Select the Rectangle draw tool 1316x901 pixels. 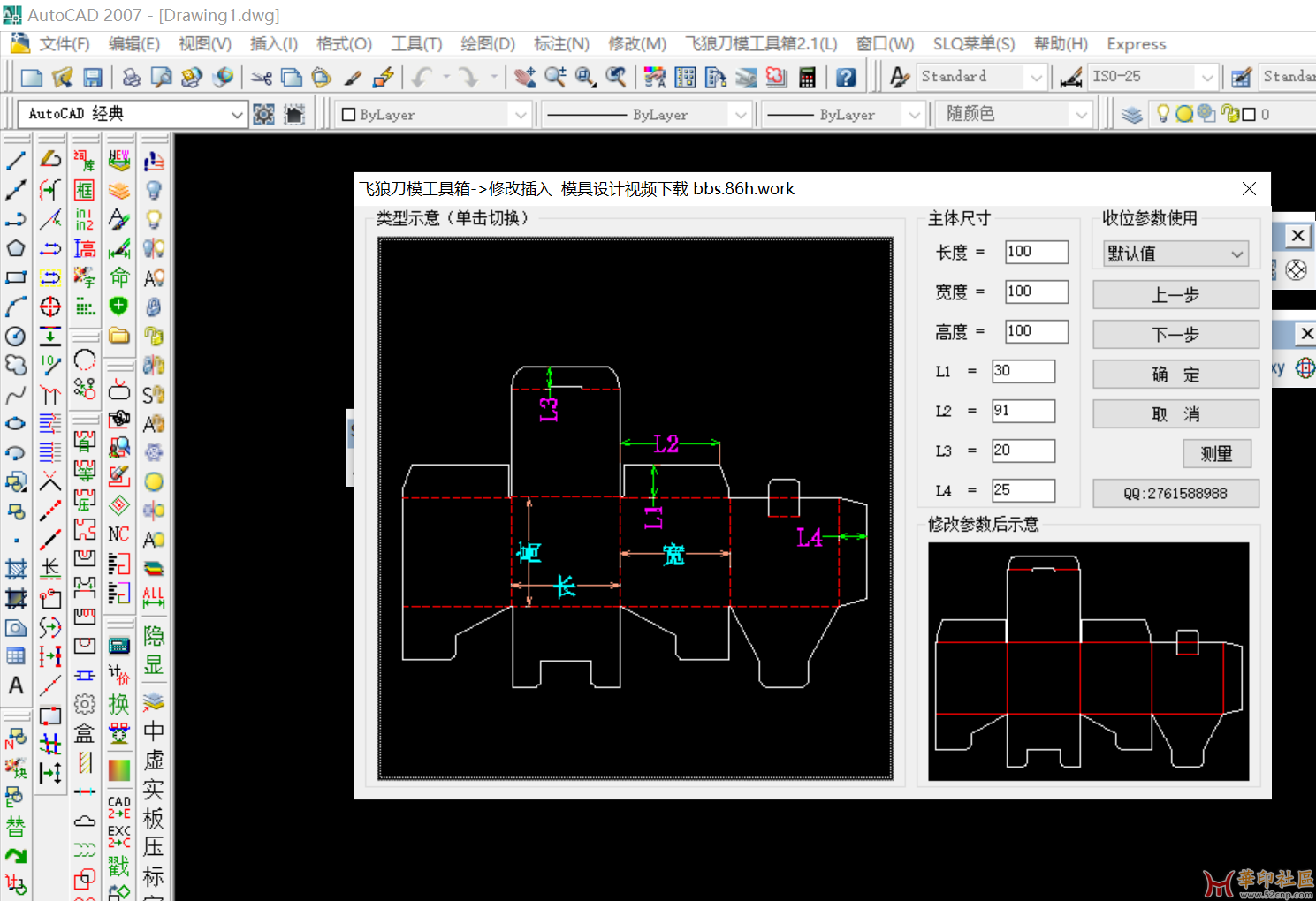16,277
